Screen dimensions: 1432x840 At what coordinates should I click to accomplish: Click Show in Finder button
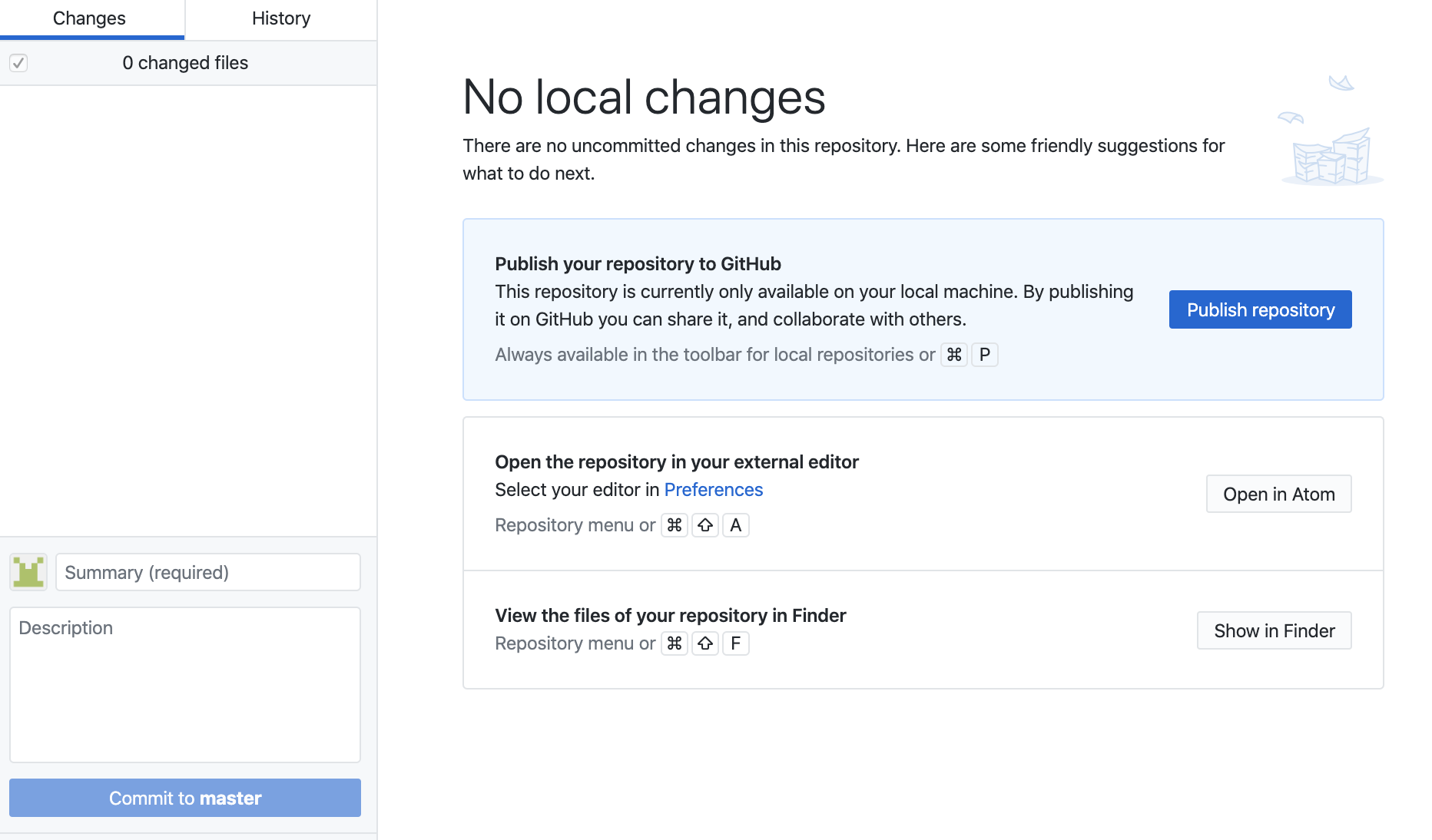tap(1274, 631)
